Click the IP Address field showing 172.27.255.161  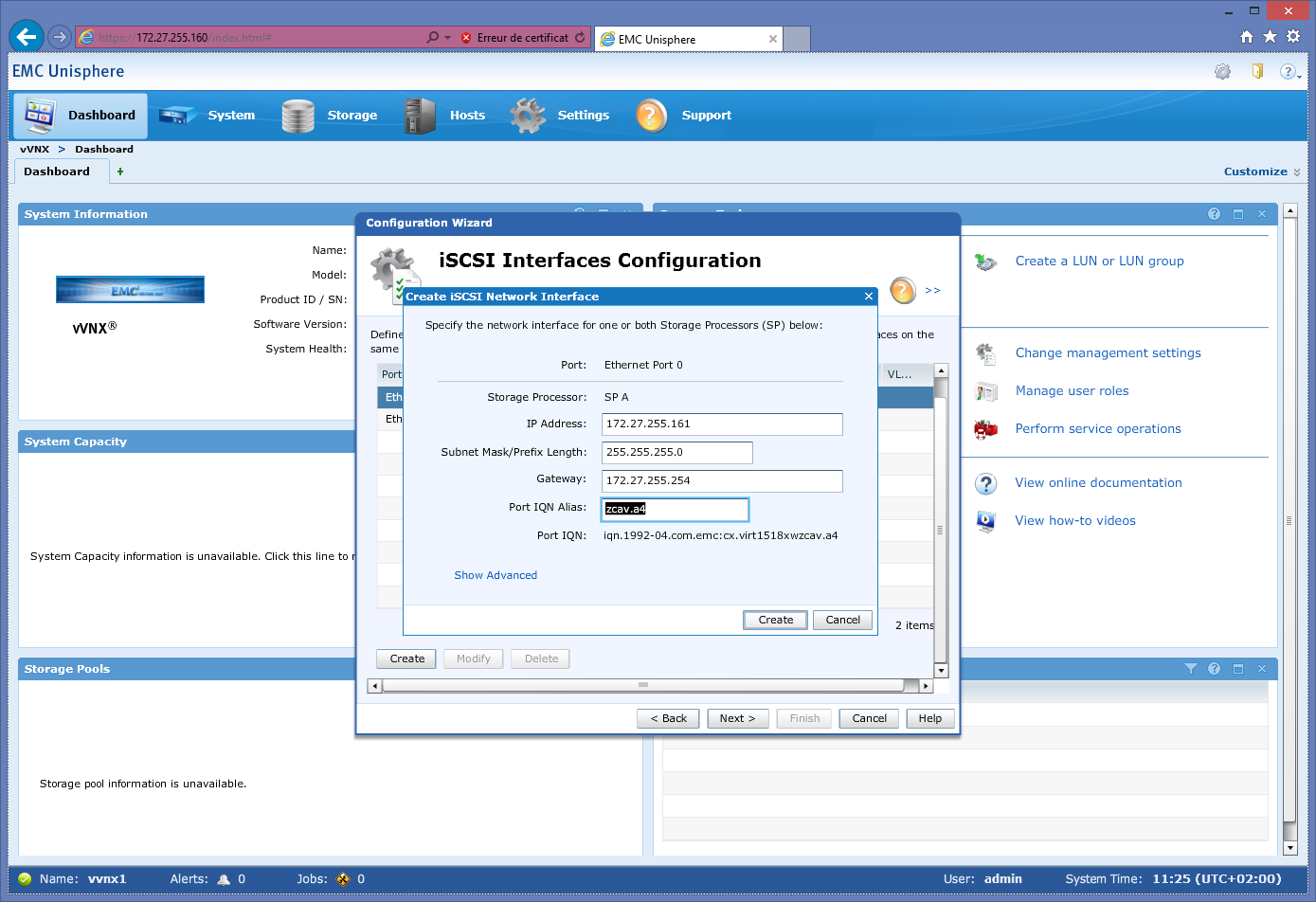click(722, 424)
